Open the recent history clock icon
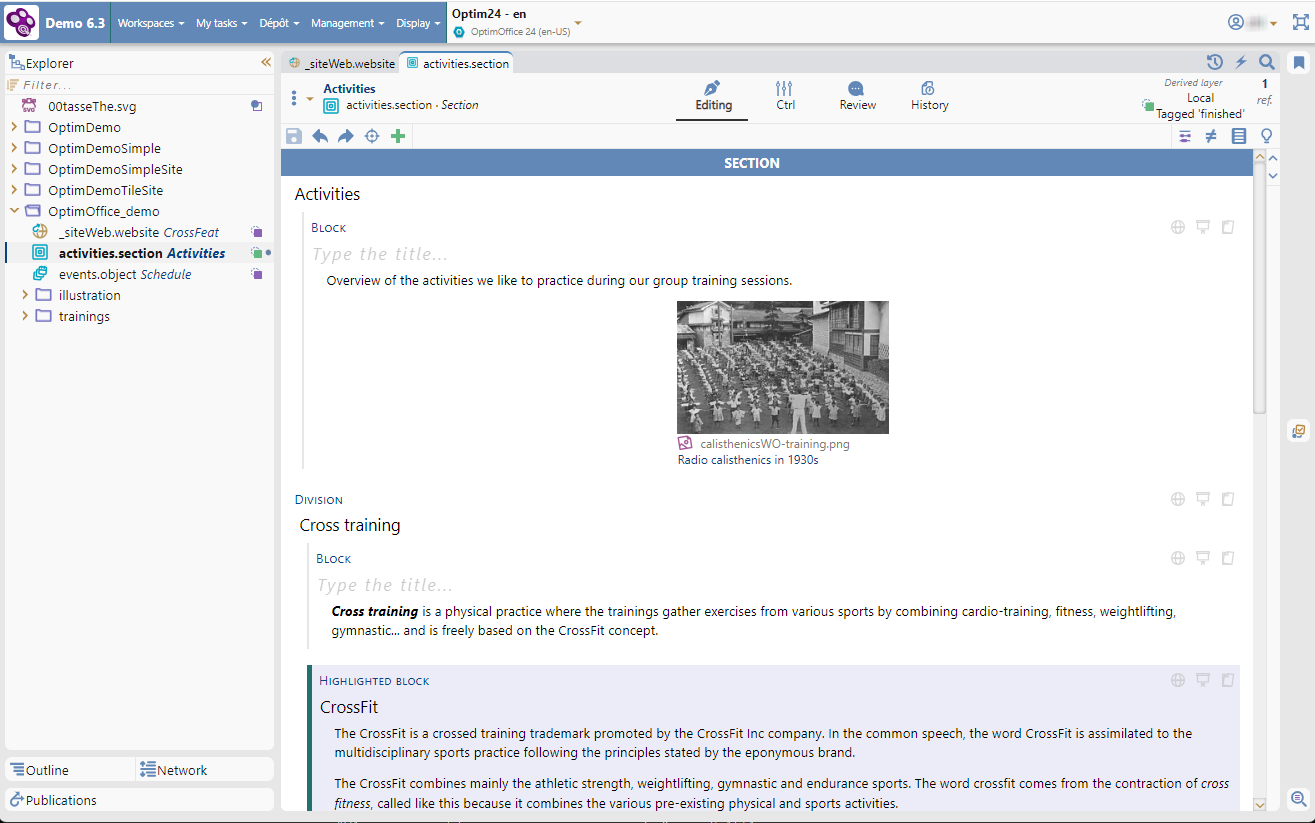 point(1215,62)
